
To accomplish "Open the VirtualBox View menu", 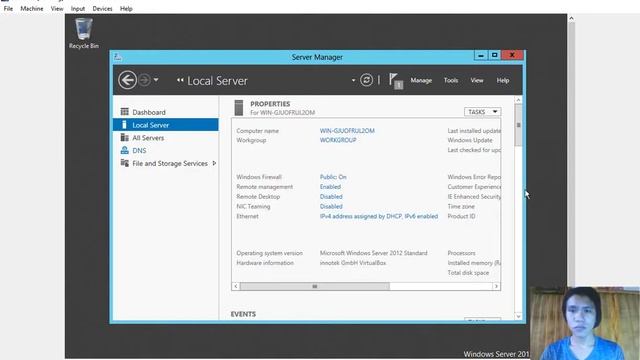I will (57, 9).
